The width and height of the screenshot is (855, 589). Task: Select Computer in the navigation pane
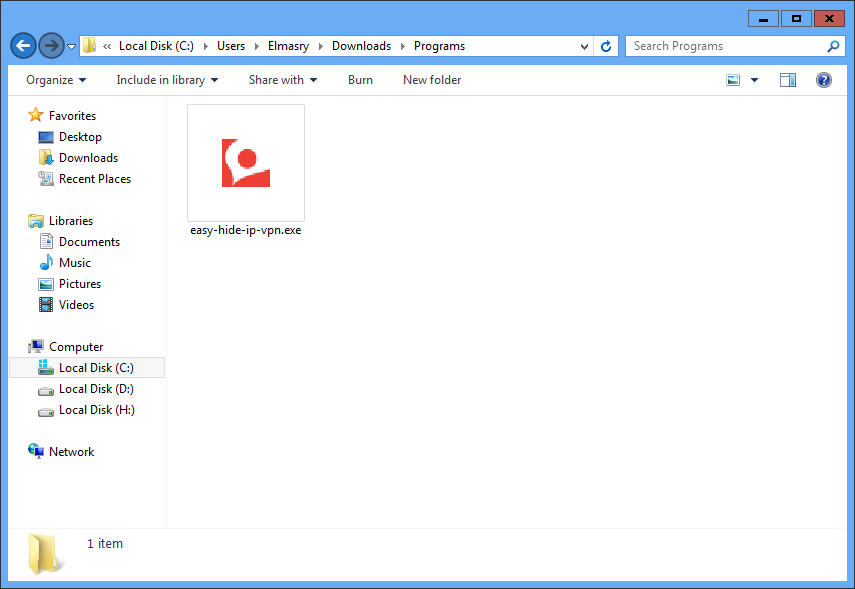click(x=76, y=347)
